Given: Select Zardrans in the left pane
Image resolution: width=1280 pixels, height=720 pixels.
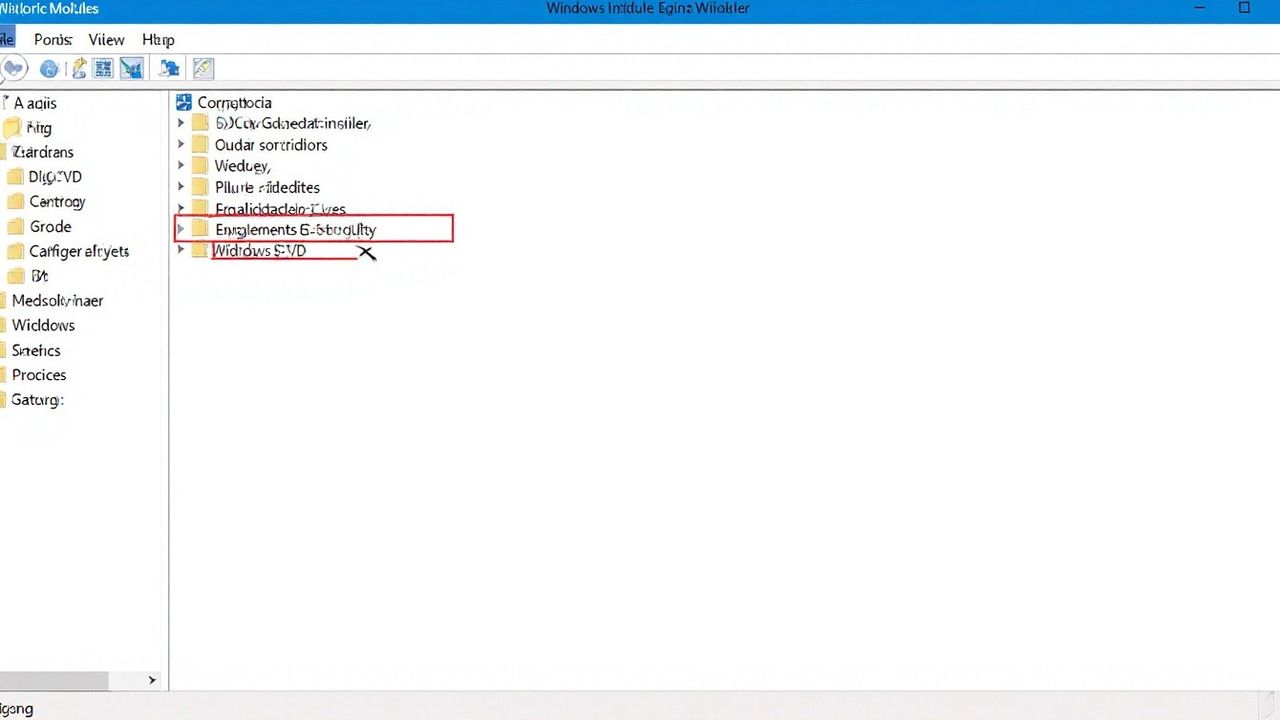Looking at the screenshot, I should coord(42,152).
